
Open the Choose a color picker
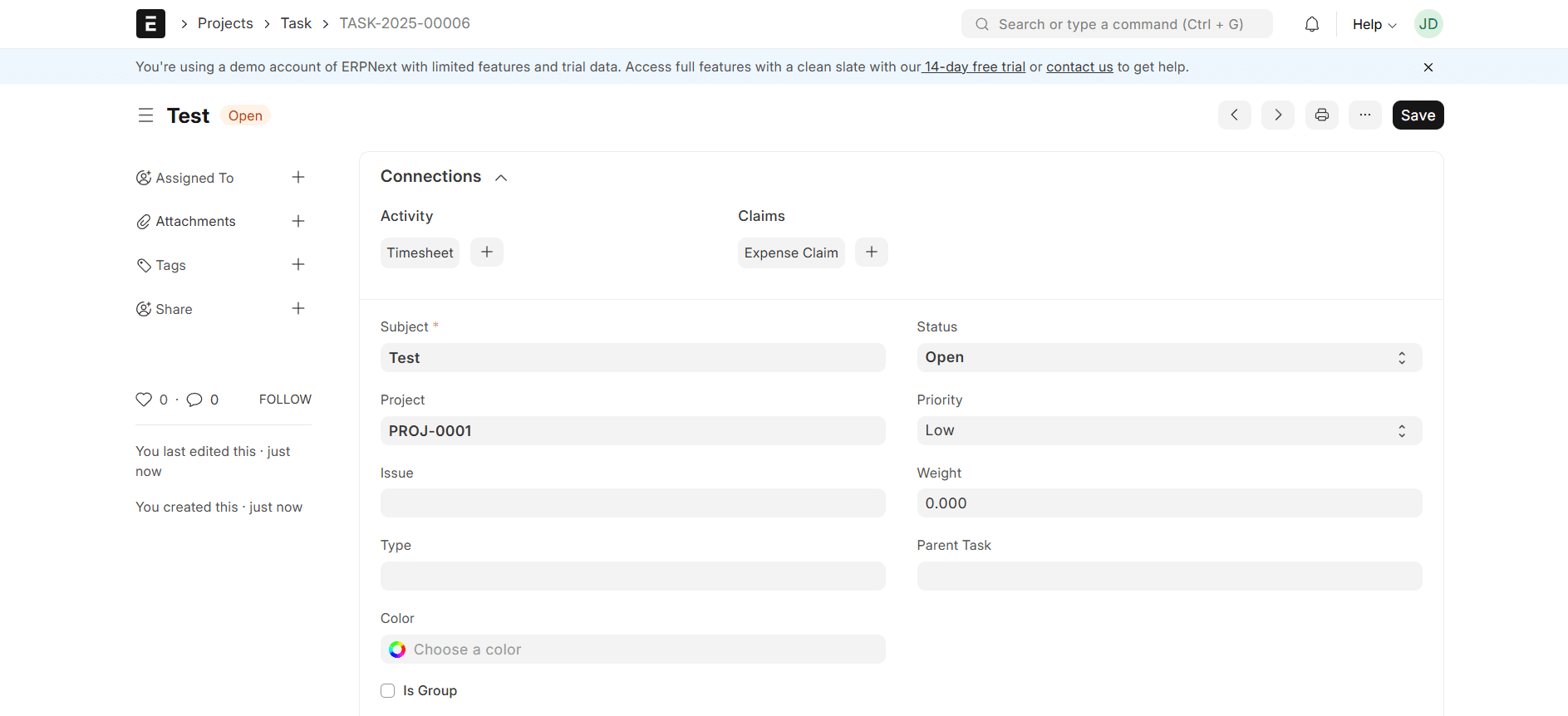[x=632, y=650]
